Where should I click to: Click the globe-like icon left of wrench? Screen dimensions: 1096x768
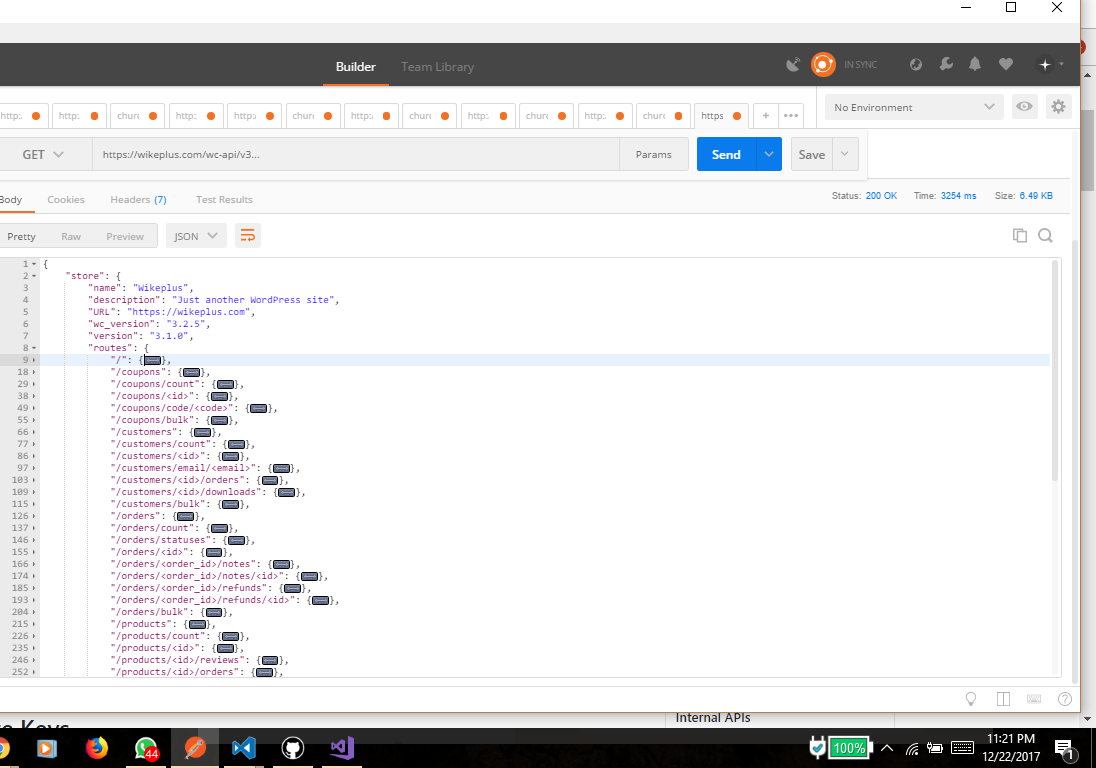tap(916, 64)
